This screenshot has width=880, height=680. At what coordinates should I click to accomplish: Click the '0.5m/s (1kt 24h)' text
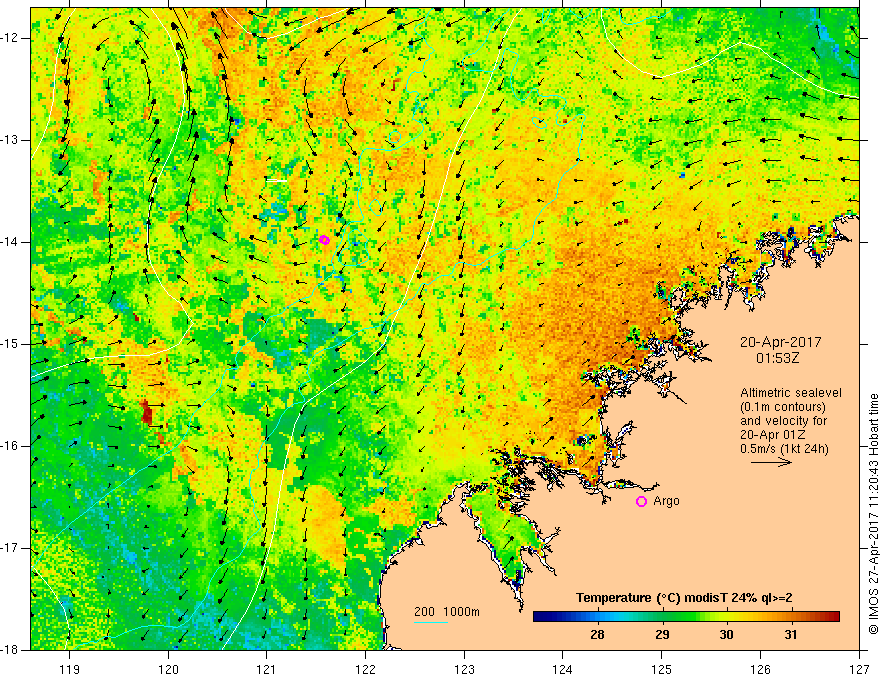click(x=784, y=449)
